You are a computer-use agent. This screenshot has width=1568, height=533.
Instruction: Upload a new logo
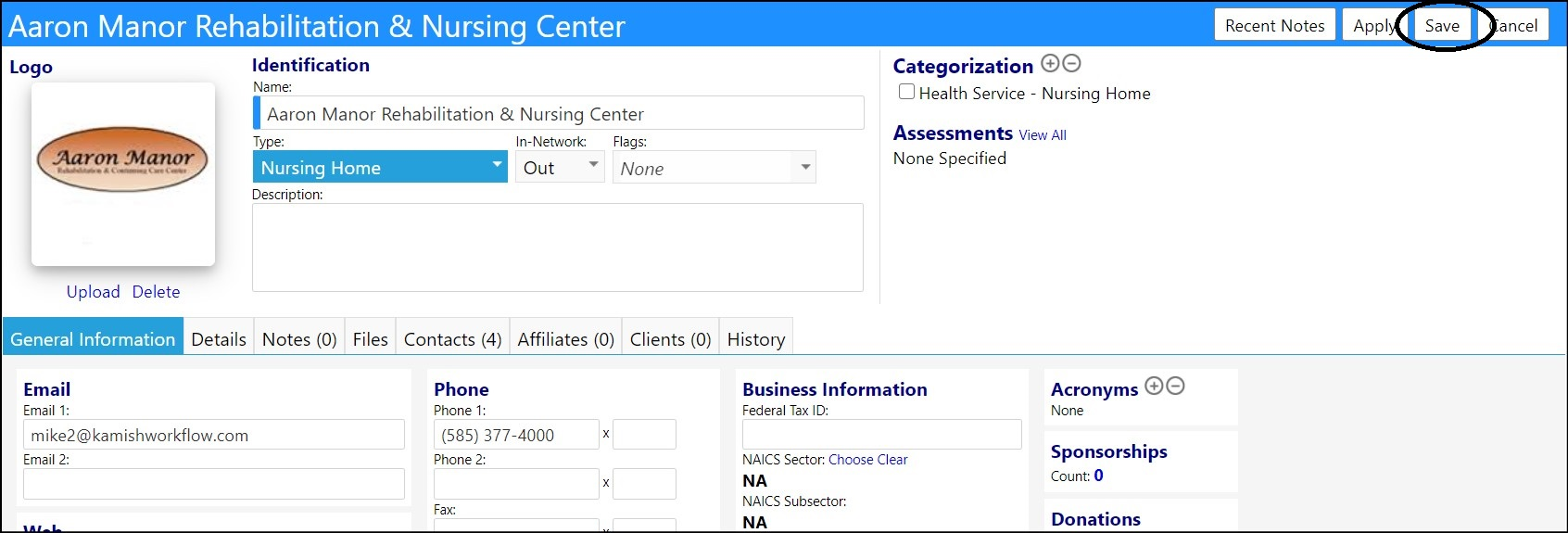coord(93,291)
